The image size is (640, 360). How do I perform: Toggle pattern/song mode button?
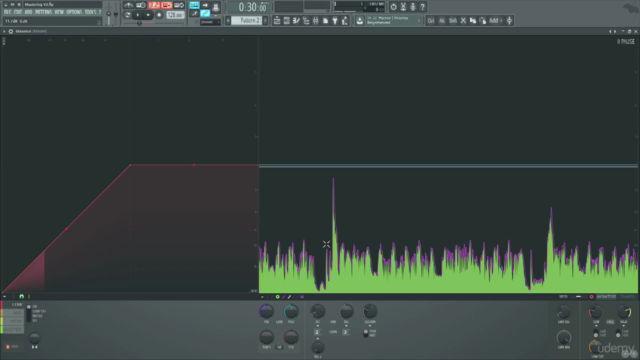click(128, 15)
